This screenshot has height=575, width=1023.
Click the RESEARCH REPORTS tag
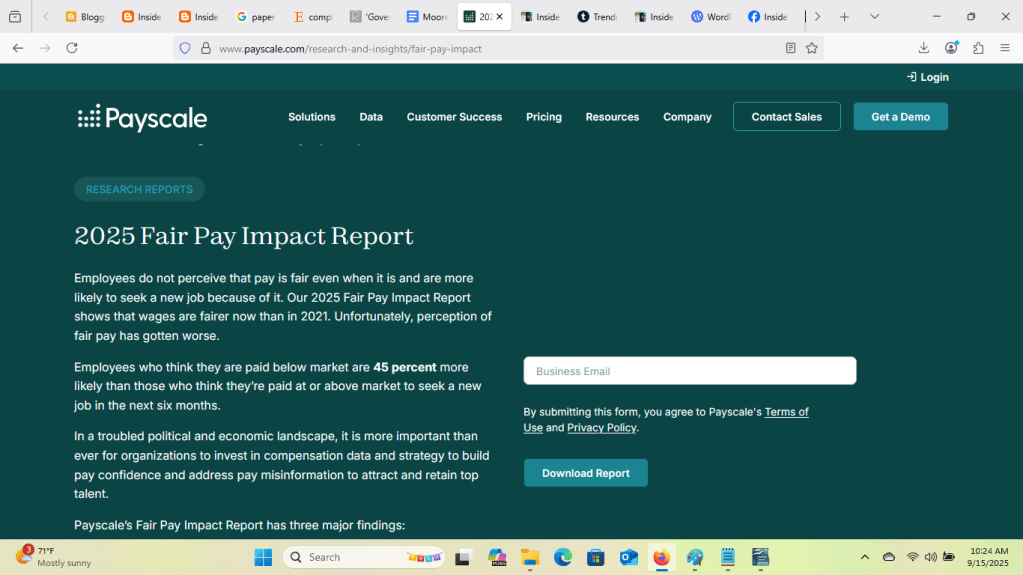pyautogui.click(x=140, y=189)
